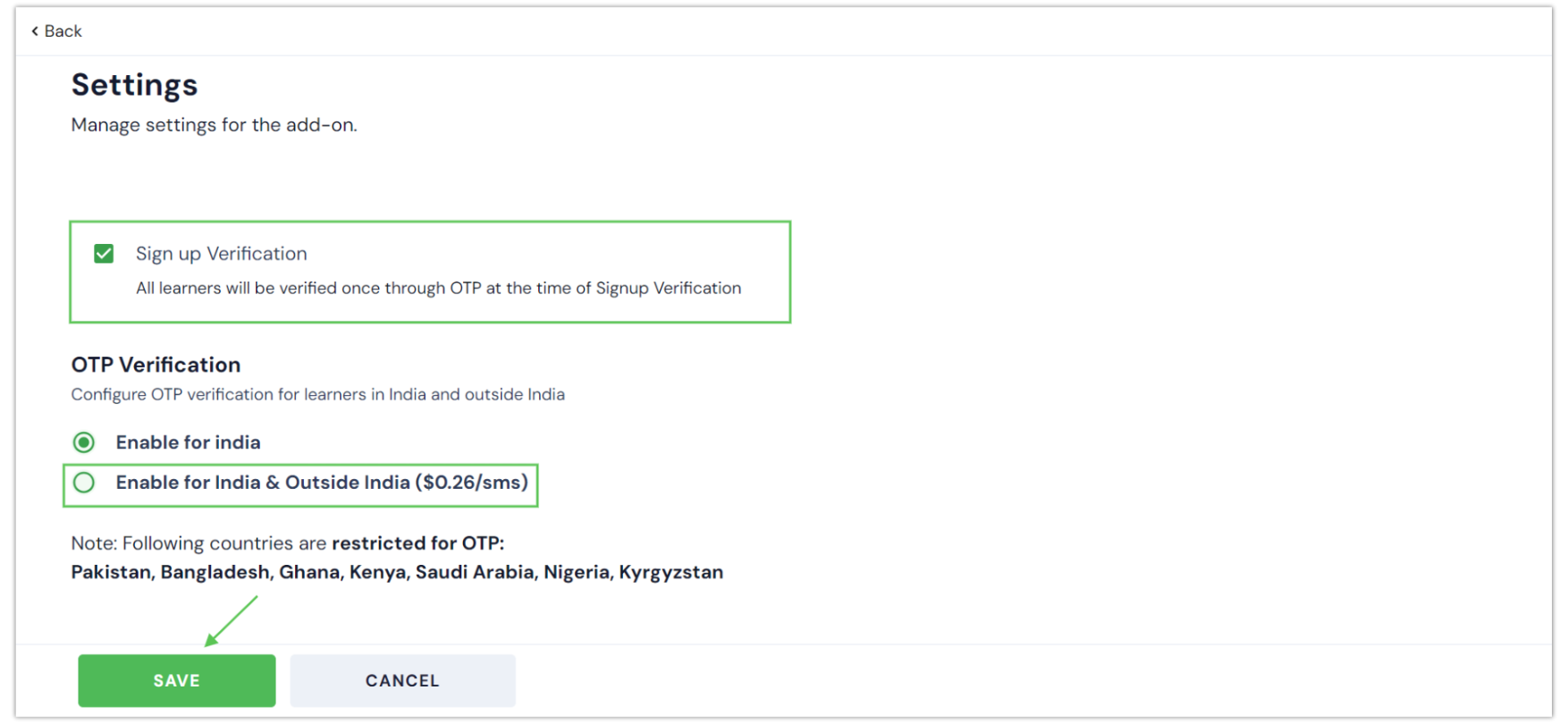Click the Enable for india label text
This screenshot has width=1568, height=724.
point(189,442)
